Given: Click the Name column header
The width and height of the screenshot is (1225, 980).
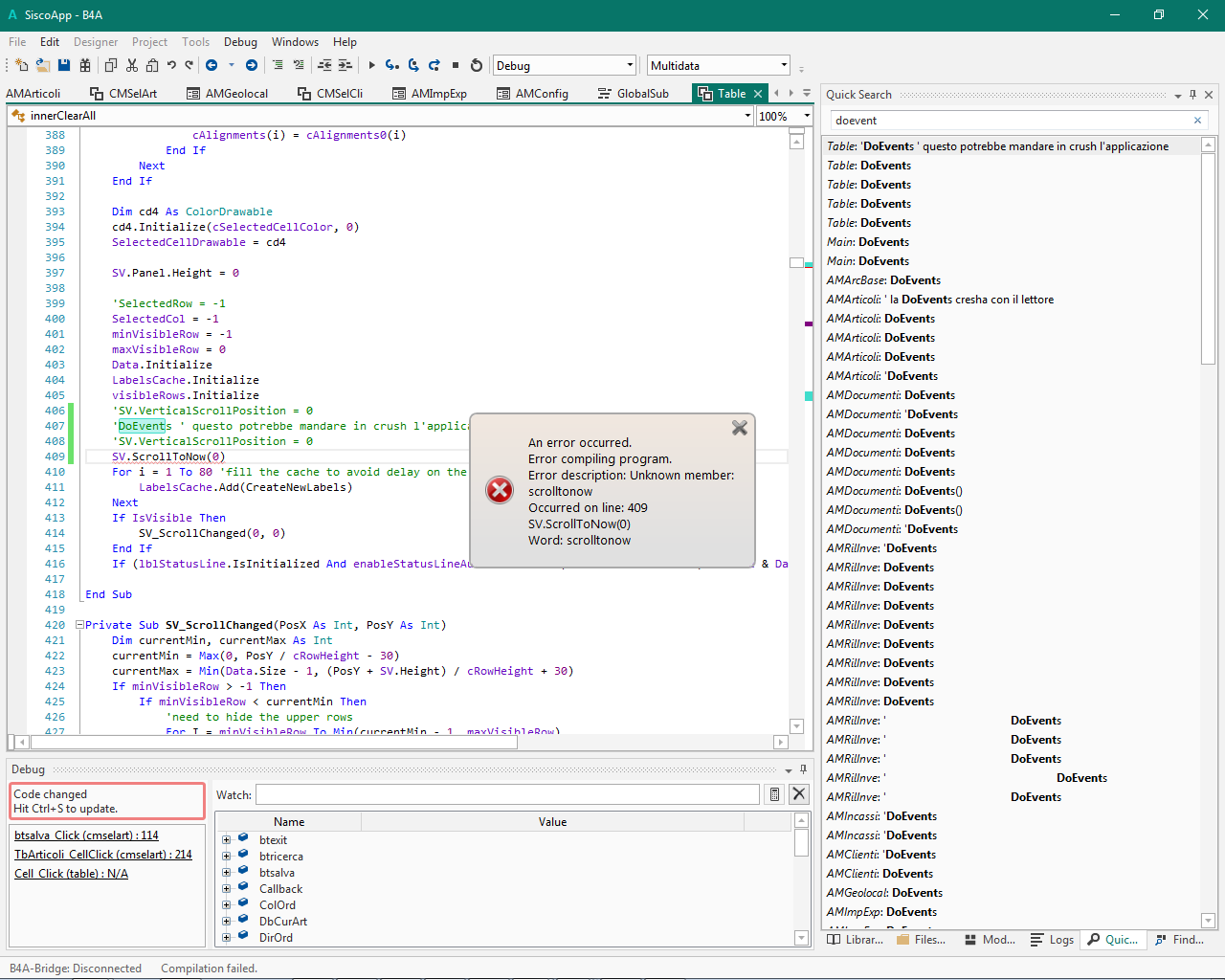Looking at the screenshot, I should (x=289, y=822).
